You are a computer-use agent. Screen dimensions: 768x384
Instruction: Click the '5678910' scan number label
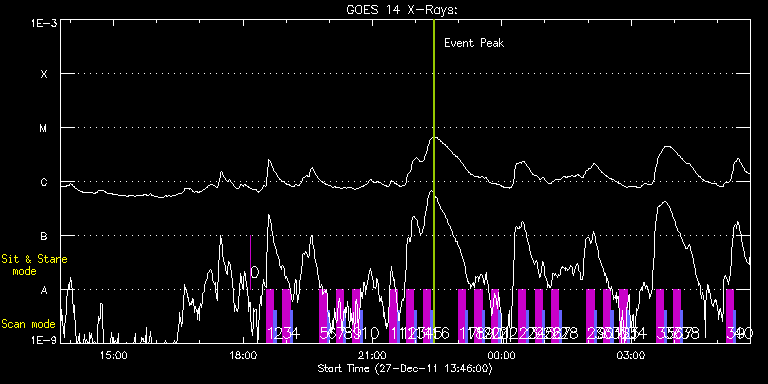pyautogui.click(x=349, y=334)
